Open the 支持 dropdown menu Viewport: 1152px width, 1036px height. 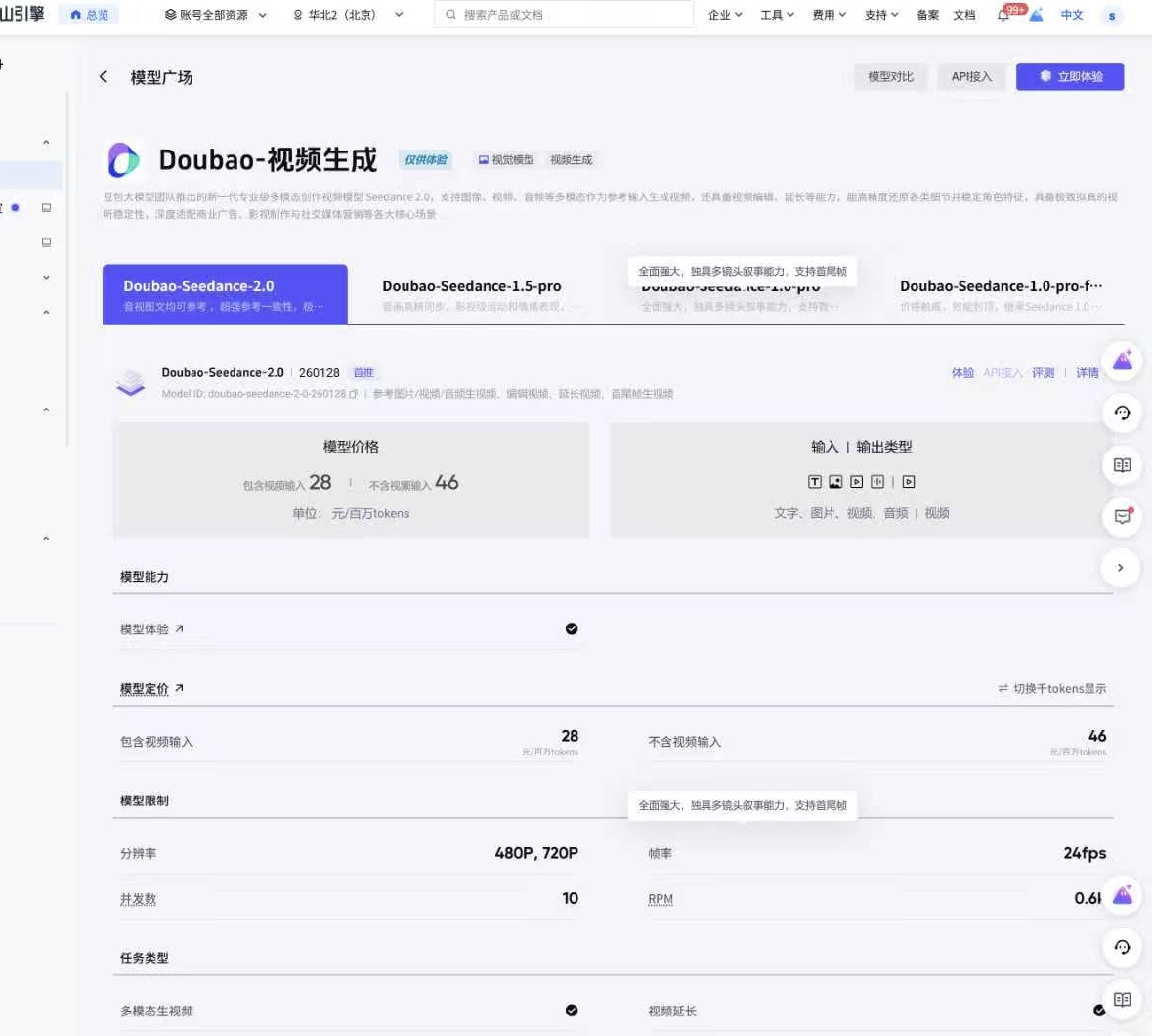(x=881, y=15)
